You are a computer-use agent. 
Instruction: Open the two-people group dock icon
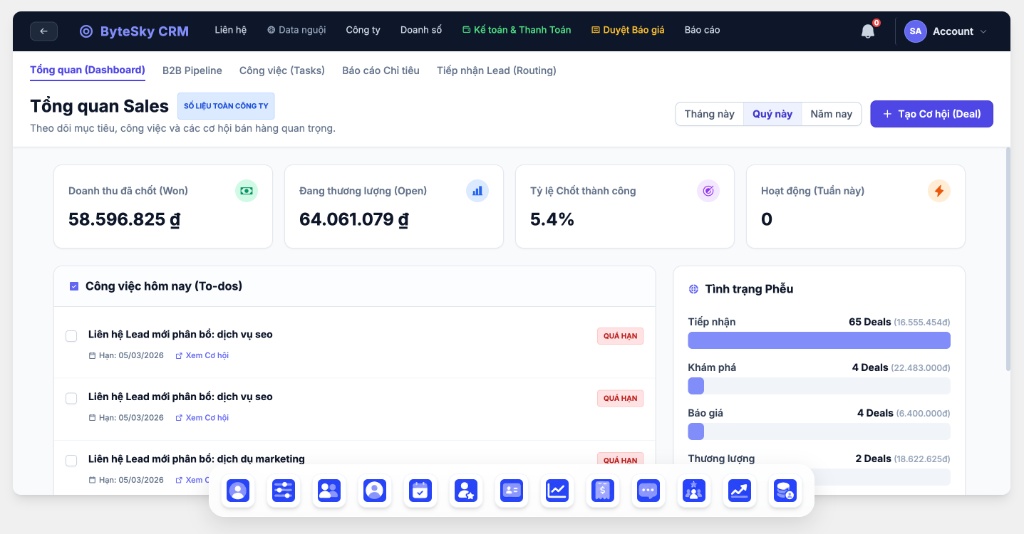[329, 491]
